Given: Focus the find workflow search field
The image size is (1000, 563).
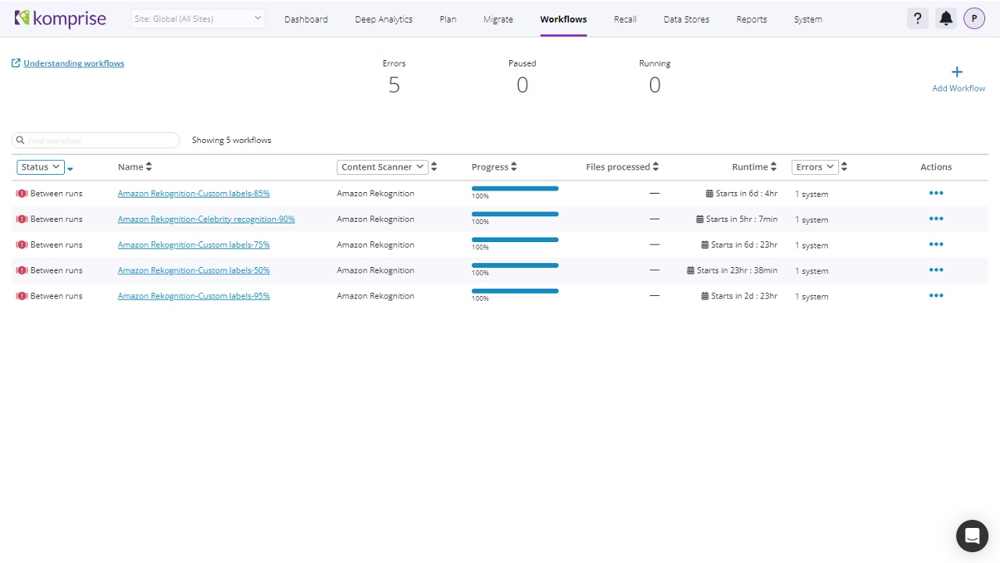Looking at the screenshot, I should pyautogui.click(x=96, y=140).
